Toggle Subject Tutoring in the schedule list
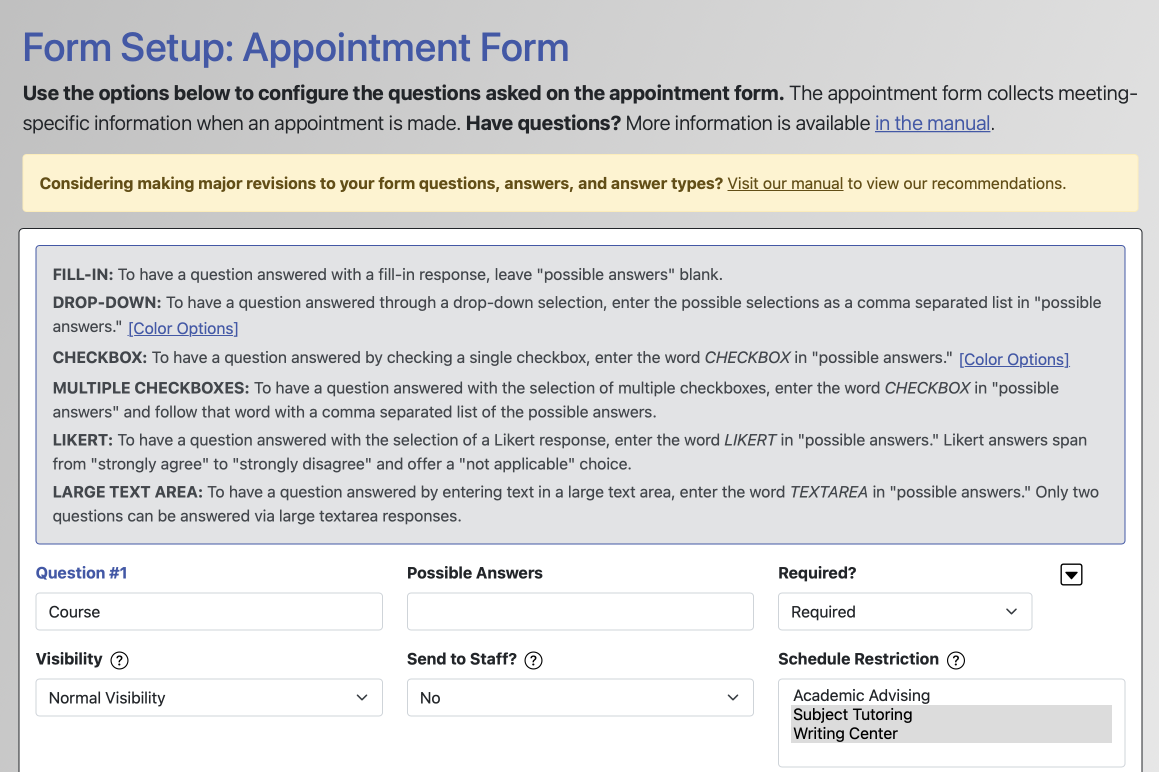Viewport: 1159px width, 772px height. tap(852, 715)
